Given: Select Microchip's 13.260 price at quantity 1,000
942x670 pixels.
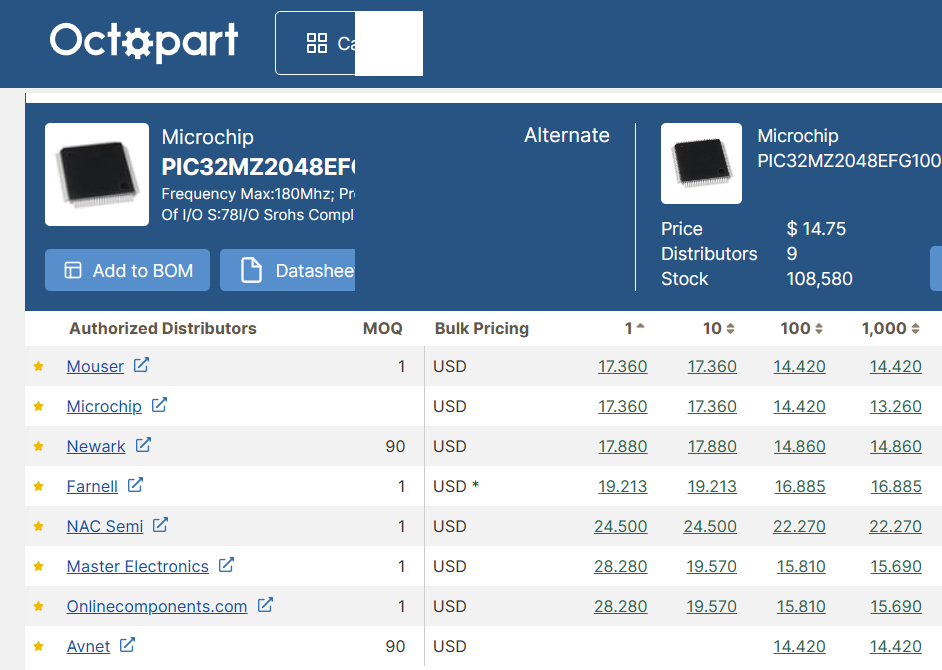Looking at the screenshot, I should pyautogui.click(x=896, y=407).
